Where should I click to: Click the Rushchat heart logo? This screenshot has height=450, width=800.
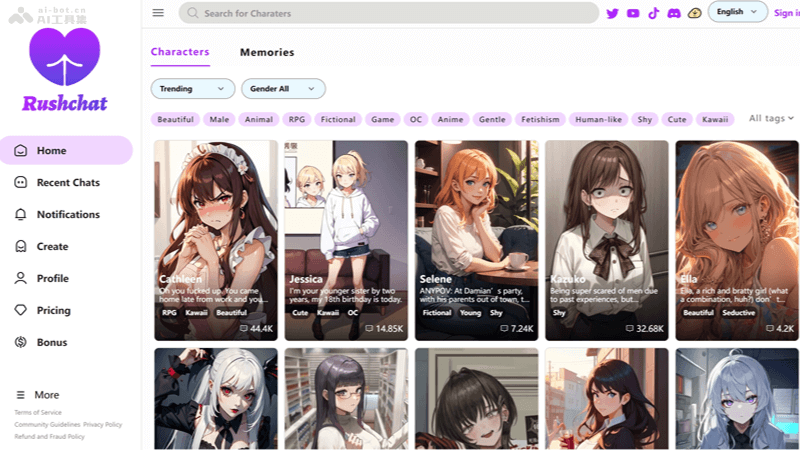pyautogui.click(x=65, y=58)
